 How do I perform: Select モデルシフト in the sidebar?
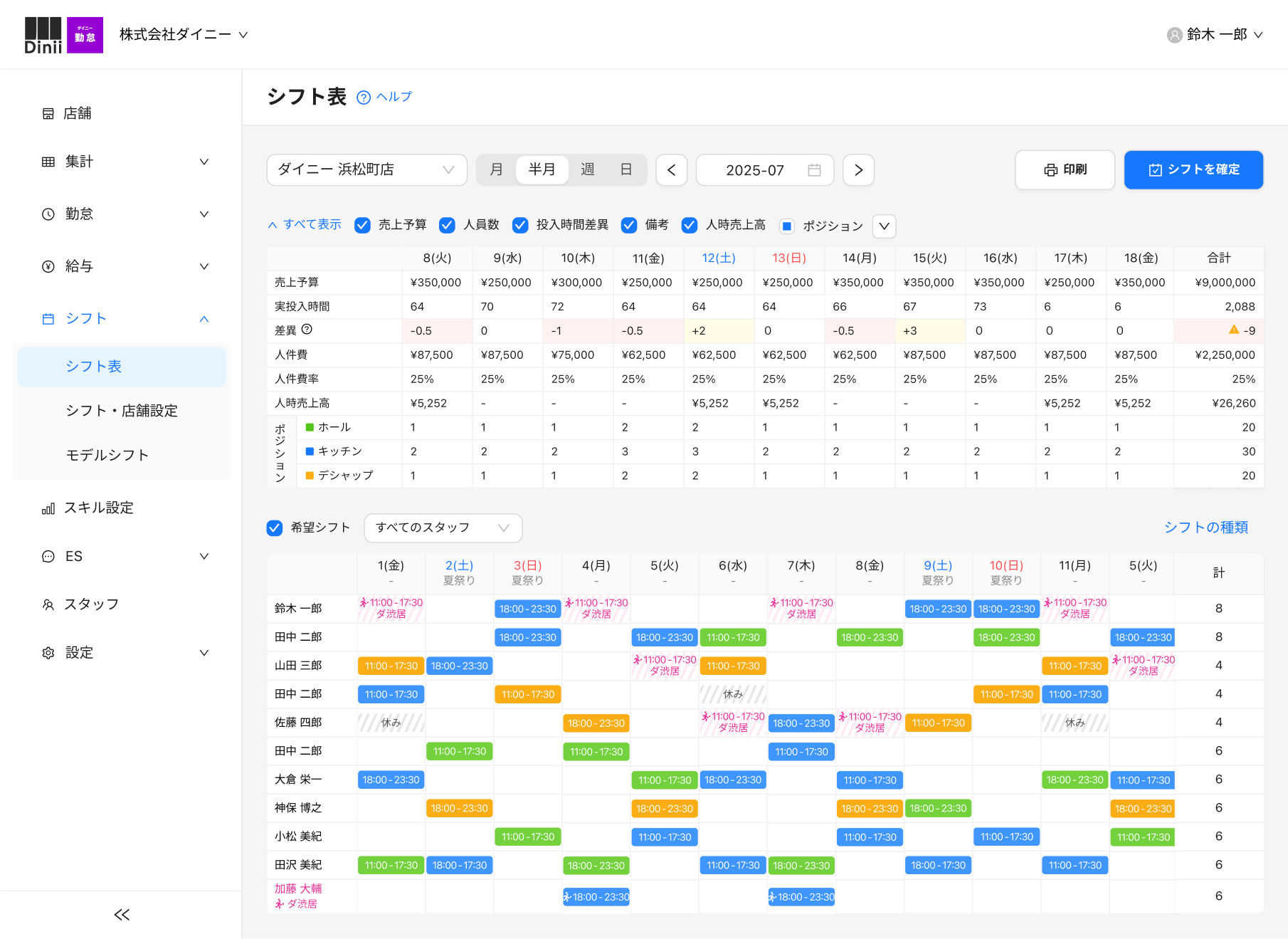(x=107, y=455)
